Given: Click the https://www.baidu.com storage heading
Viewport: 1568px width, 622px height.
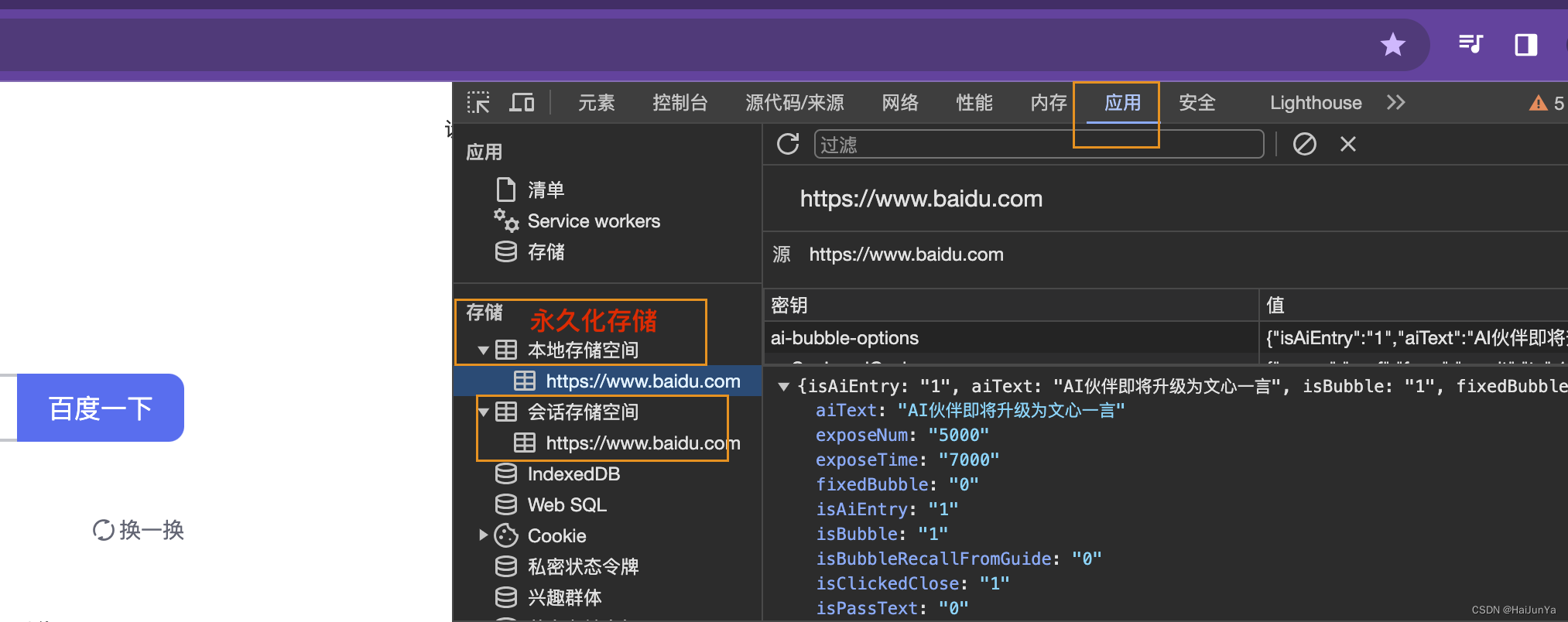Looking at the screenshot, I should (921, 199).
